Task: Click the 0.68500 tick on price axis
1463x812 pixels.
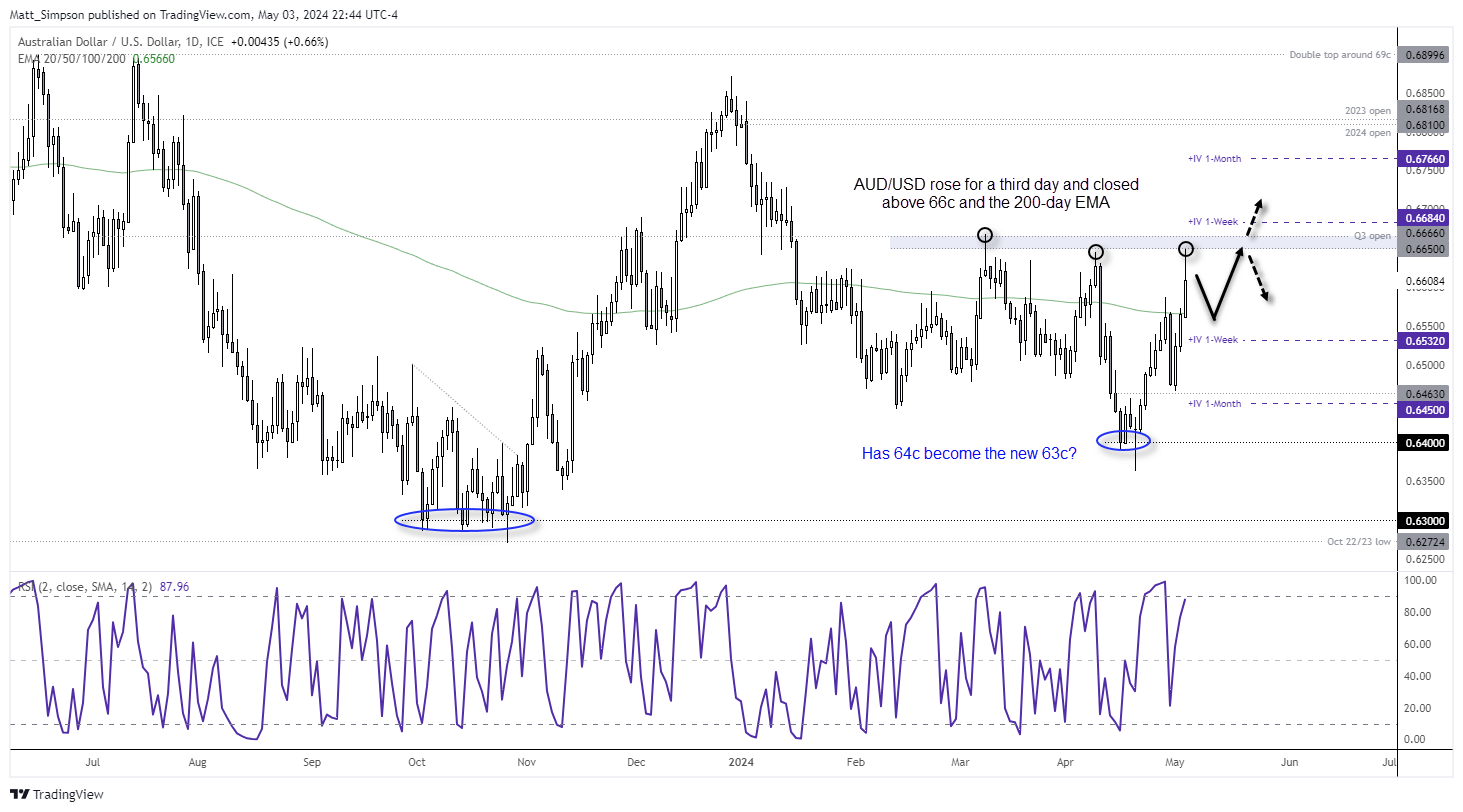Action: point(1426,92)
